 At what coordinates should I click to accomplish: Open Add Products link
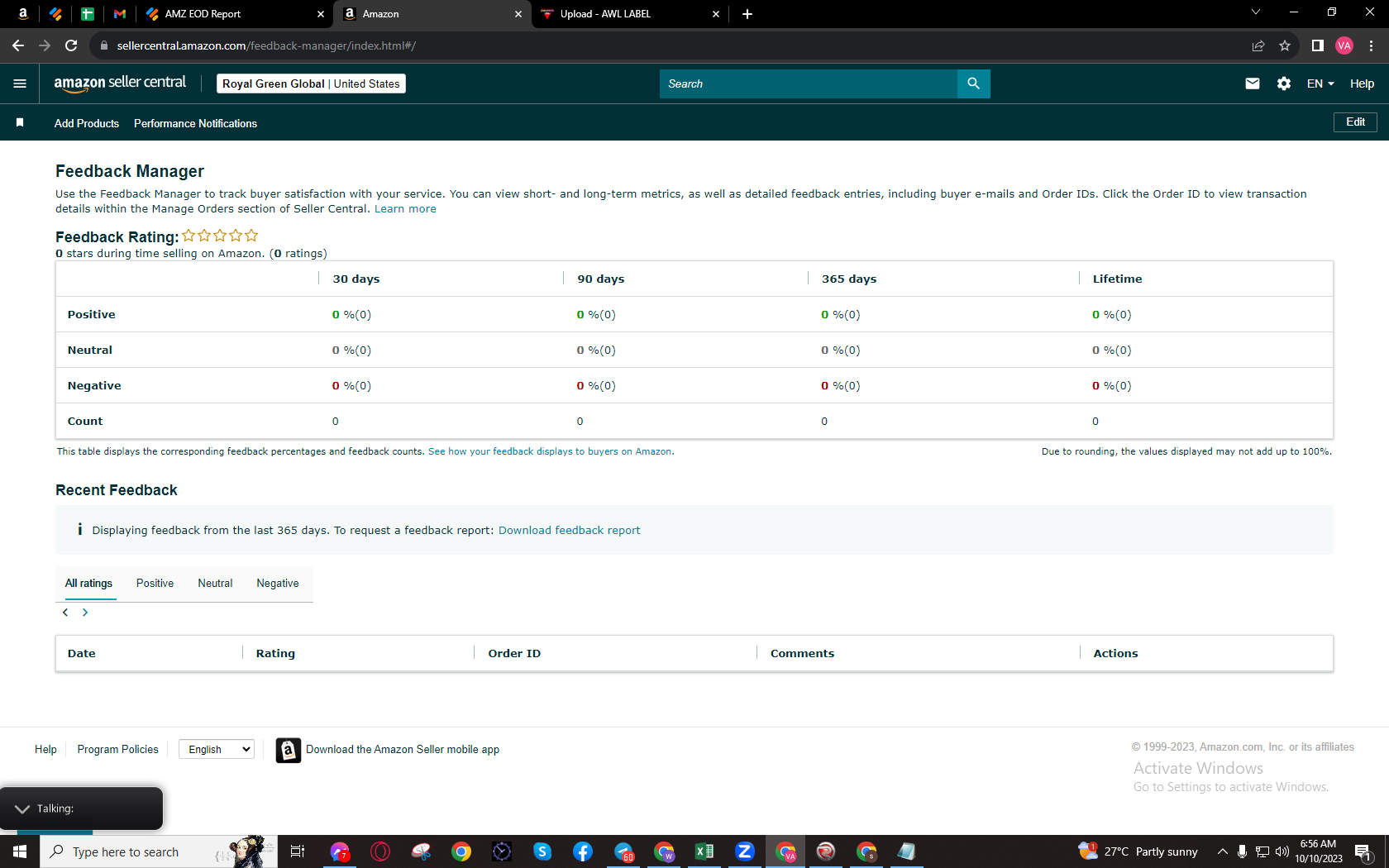click(87, 123)
